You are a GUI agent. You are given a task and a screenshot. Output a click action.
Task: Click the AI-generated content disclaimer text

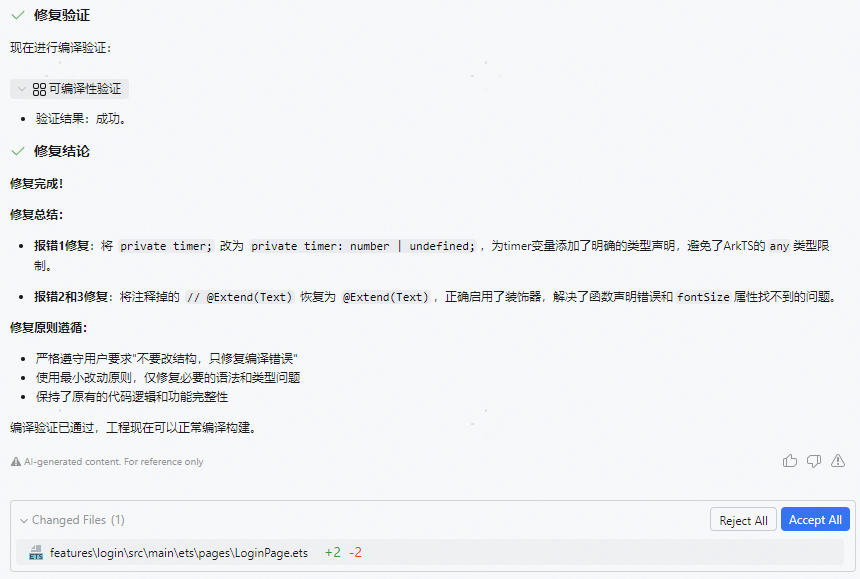coord(112,461)
